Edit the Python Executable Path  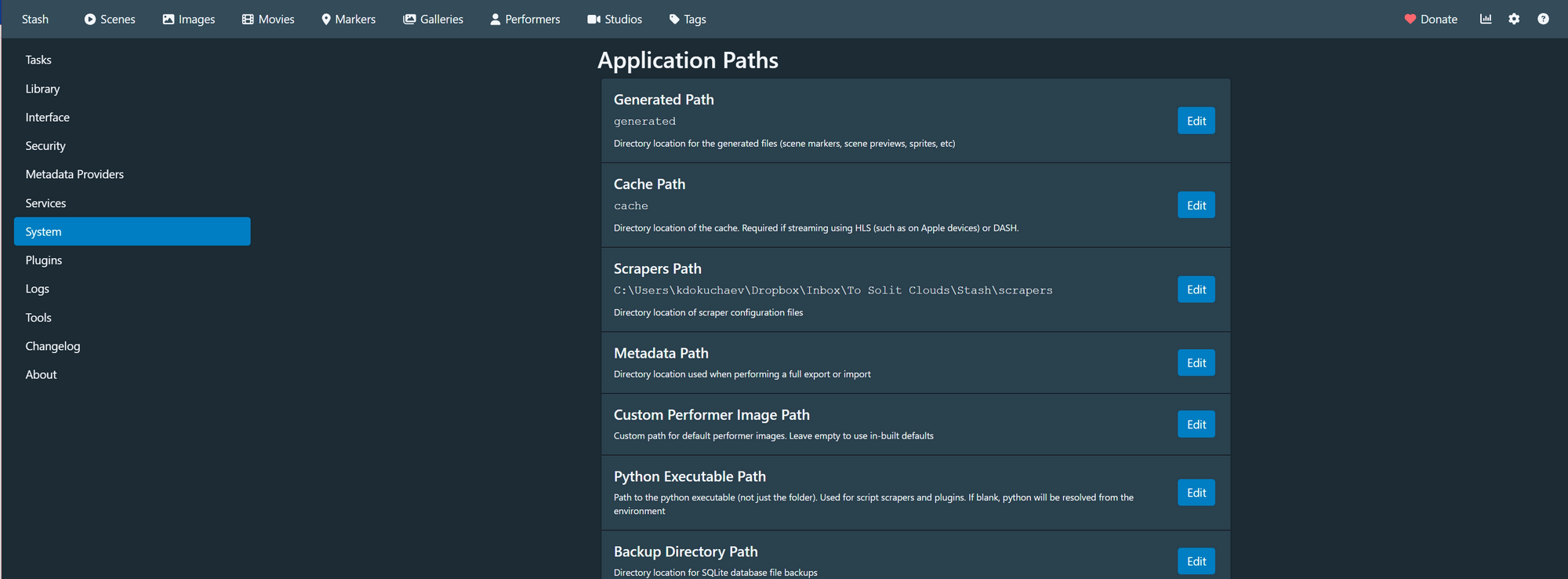click(1196, 493)
